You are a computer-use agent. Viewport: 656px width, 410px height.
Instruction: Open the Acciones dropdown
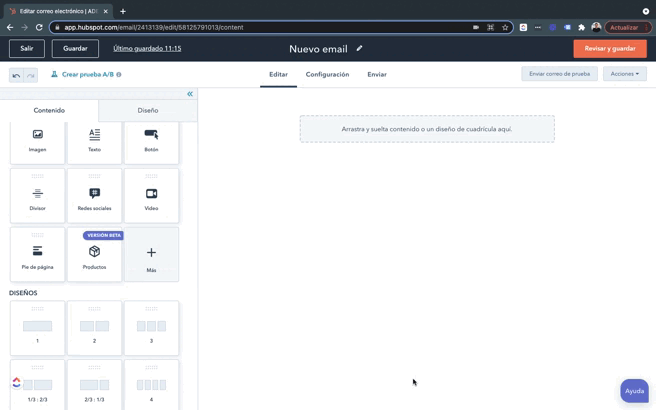[624, 74]
